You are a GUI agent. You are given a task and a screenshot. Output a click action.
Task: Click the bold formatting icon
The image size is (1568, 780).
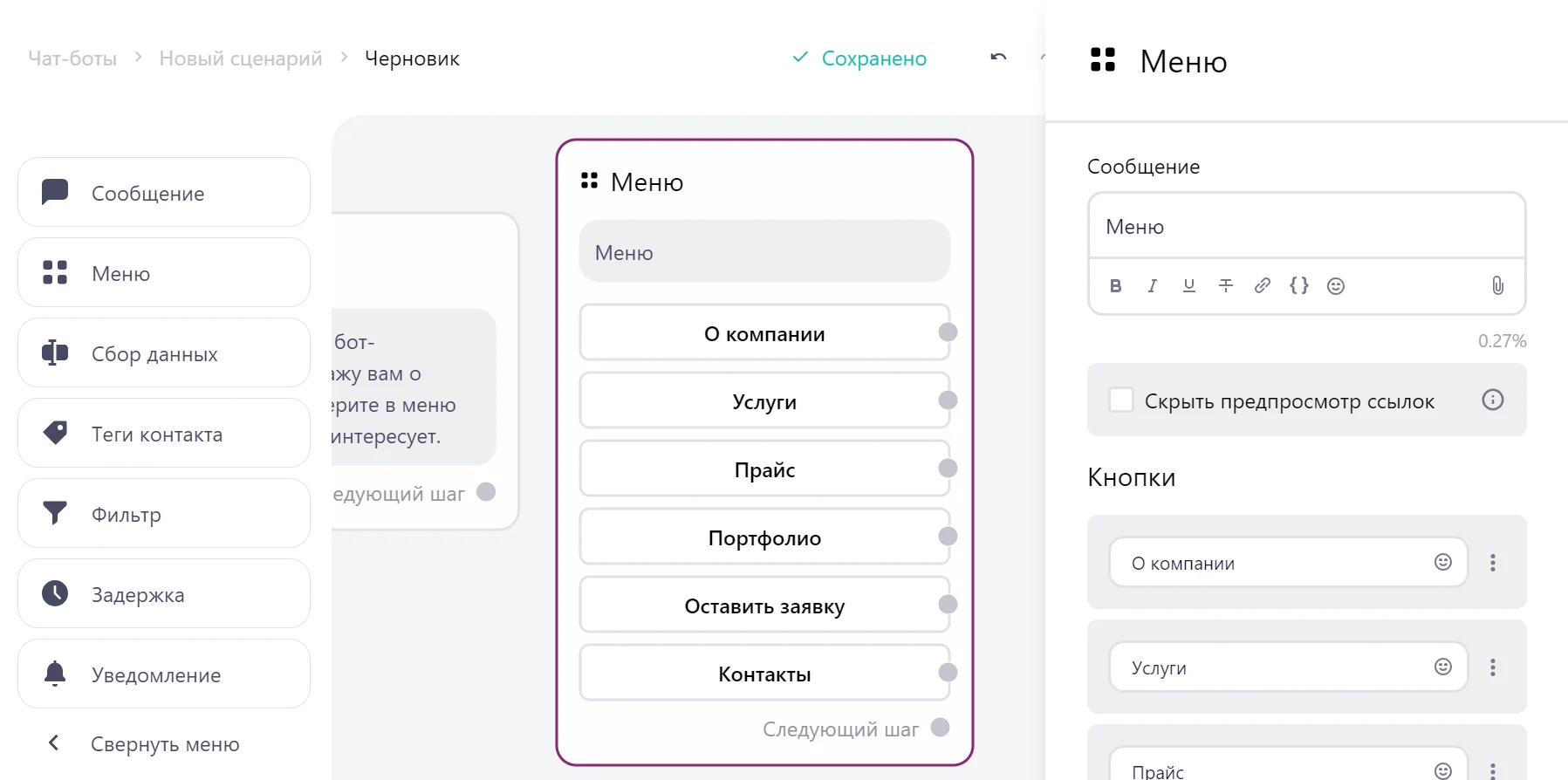[x=1115, y=286]
